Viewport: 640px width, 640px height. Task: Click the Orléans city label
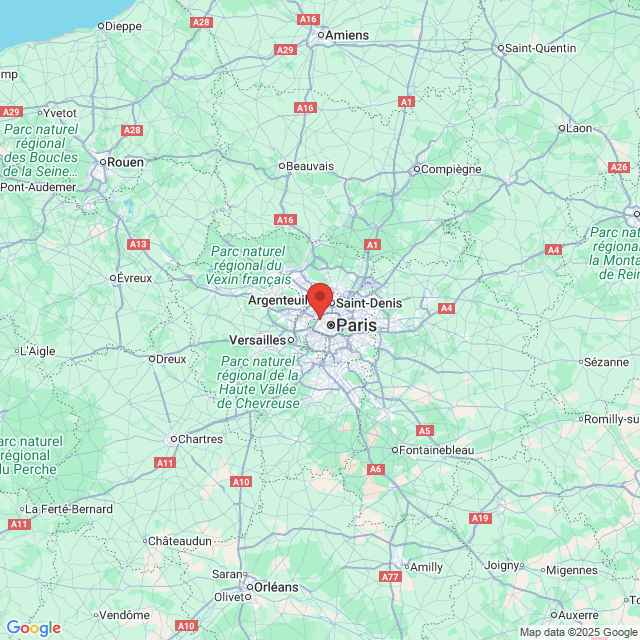276,587
